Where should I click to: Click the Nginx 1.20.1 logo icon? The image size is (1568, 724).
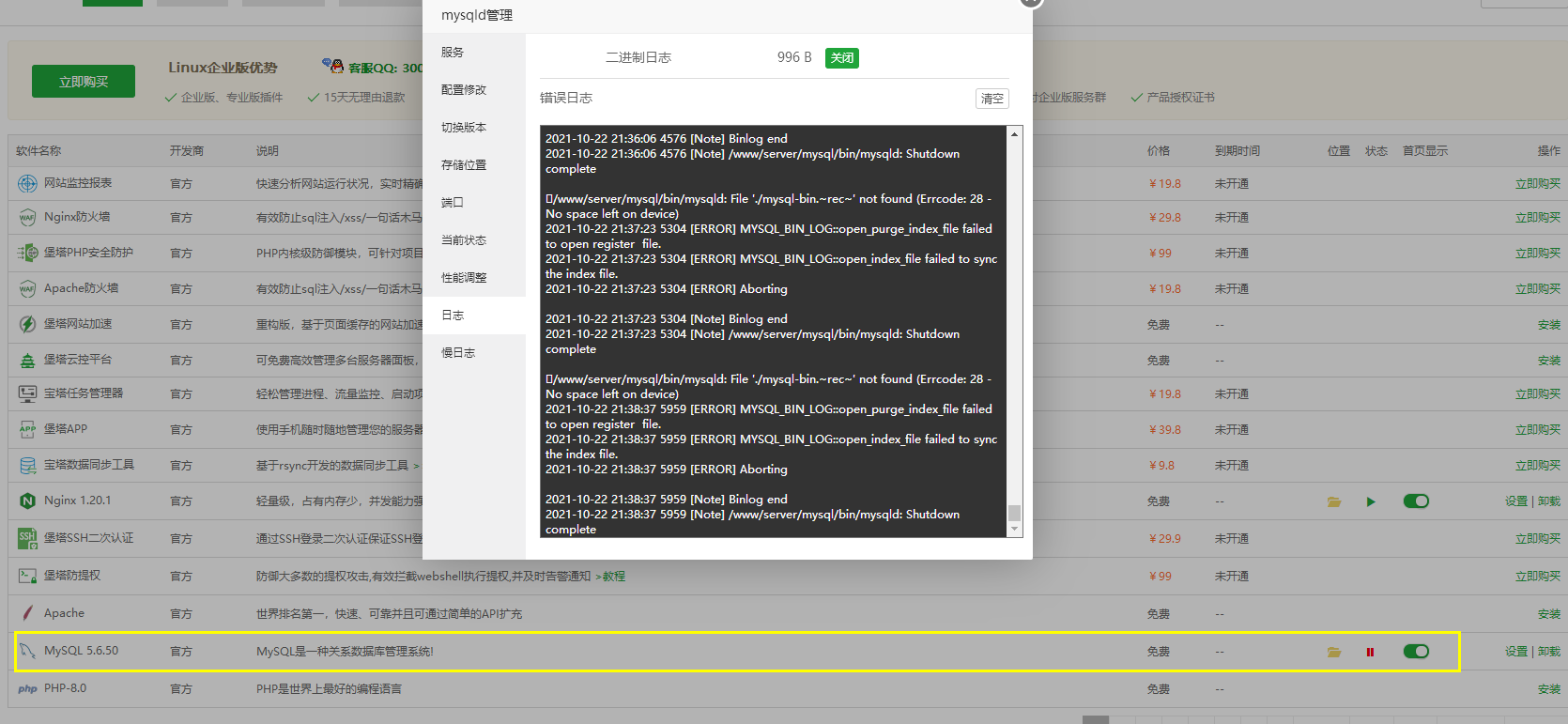click(27, 501)
